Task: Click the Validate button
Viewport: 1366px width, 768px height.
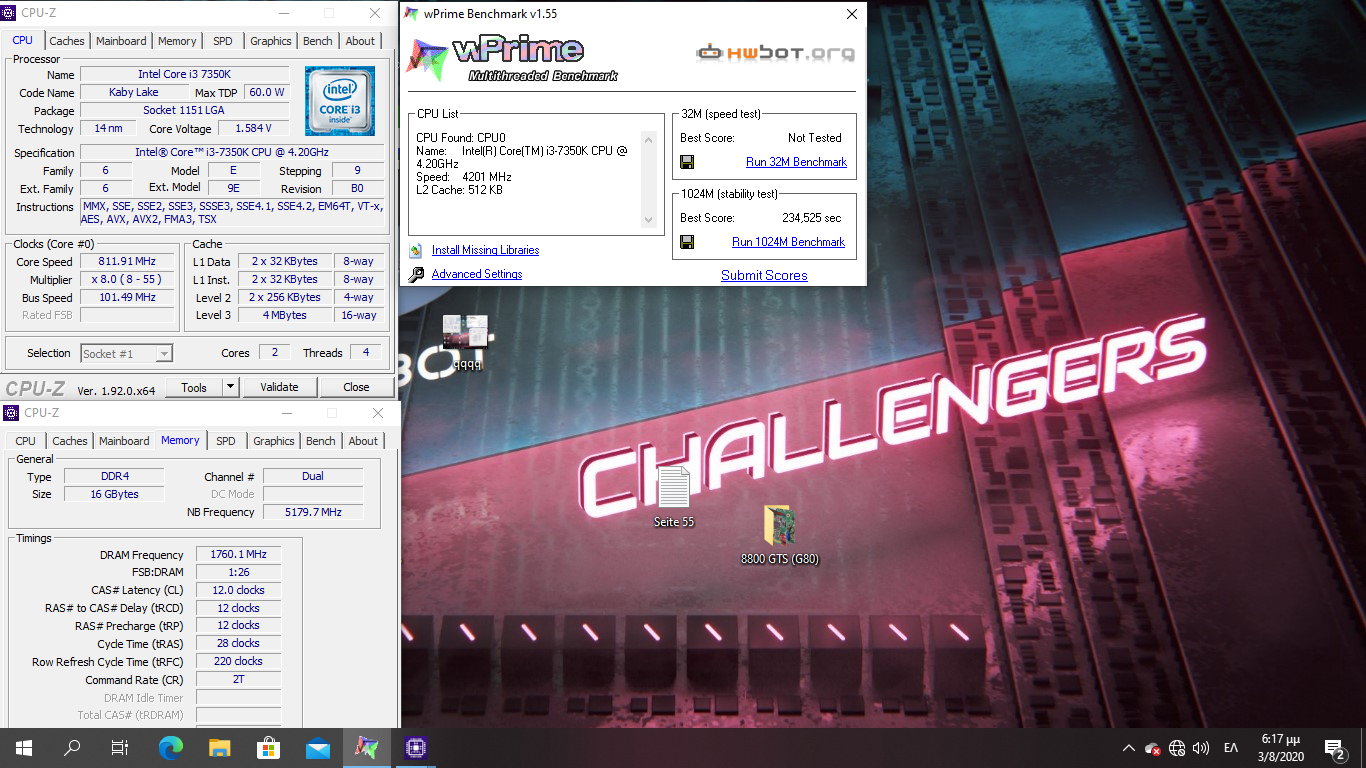Action: 279,387
